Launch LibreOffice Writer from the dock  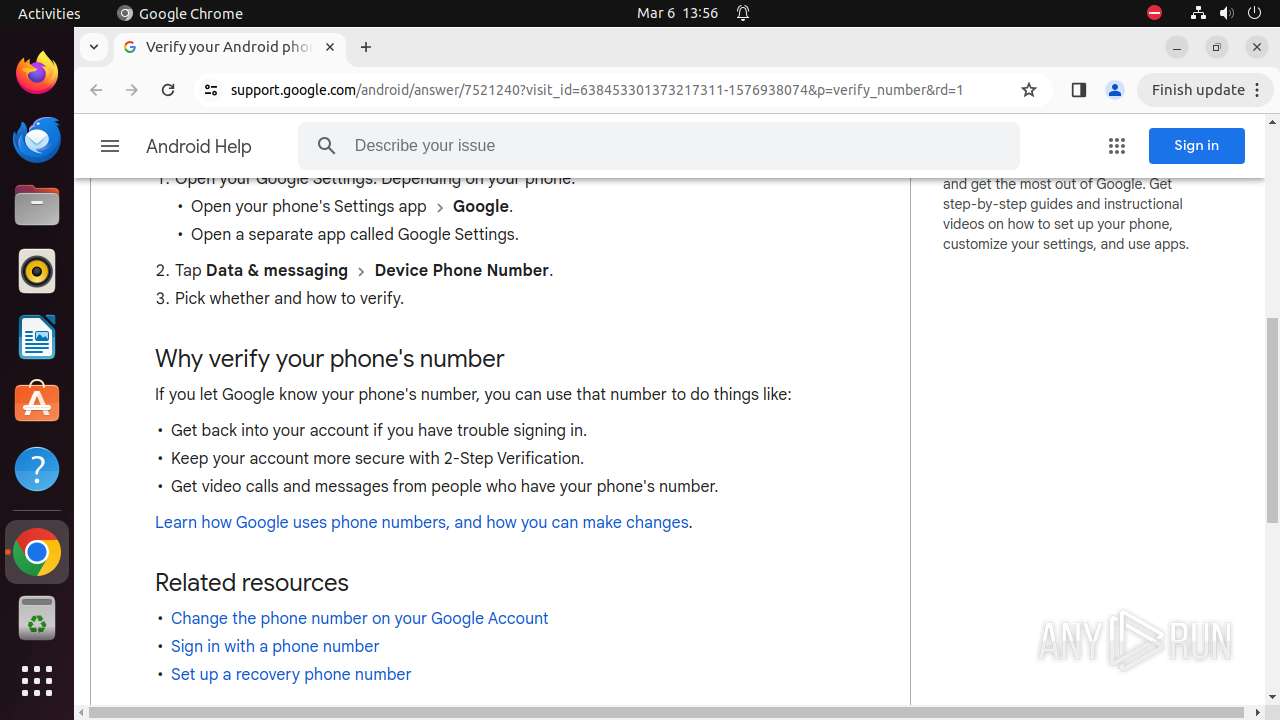click(37, 337)
